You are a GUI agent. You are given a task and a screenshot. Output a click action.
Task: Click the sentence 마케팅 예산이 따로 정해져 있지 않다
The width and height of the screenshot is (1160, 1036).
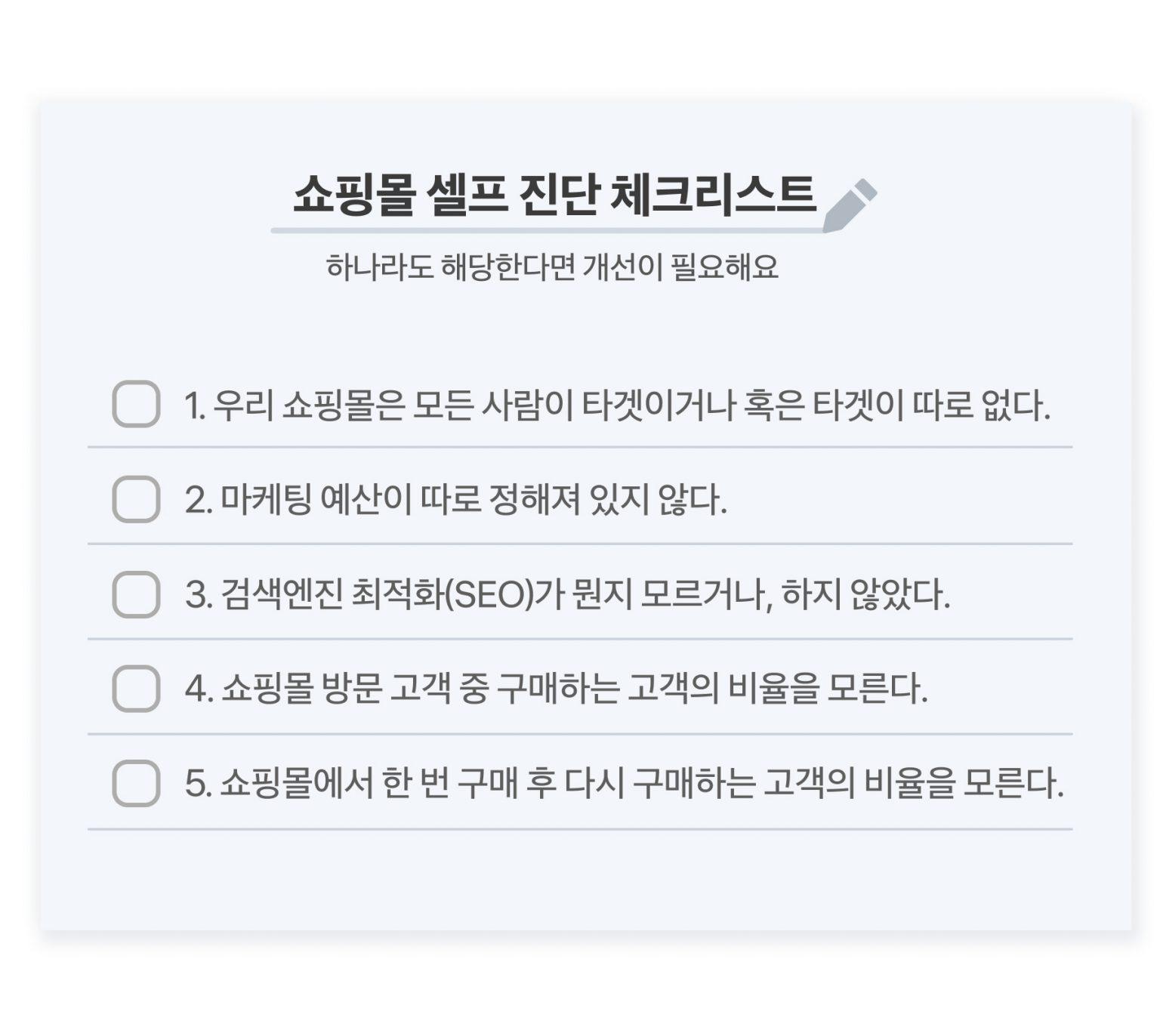(x=473, y=500)
